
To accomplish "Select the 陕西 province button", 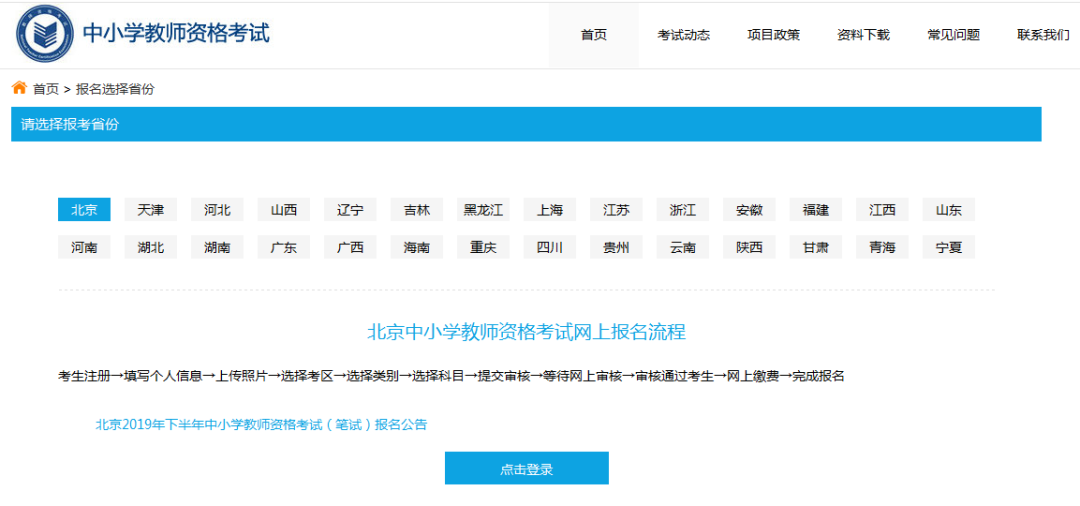I will click(x=749, y=247).
